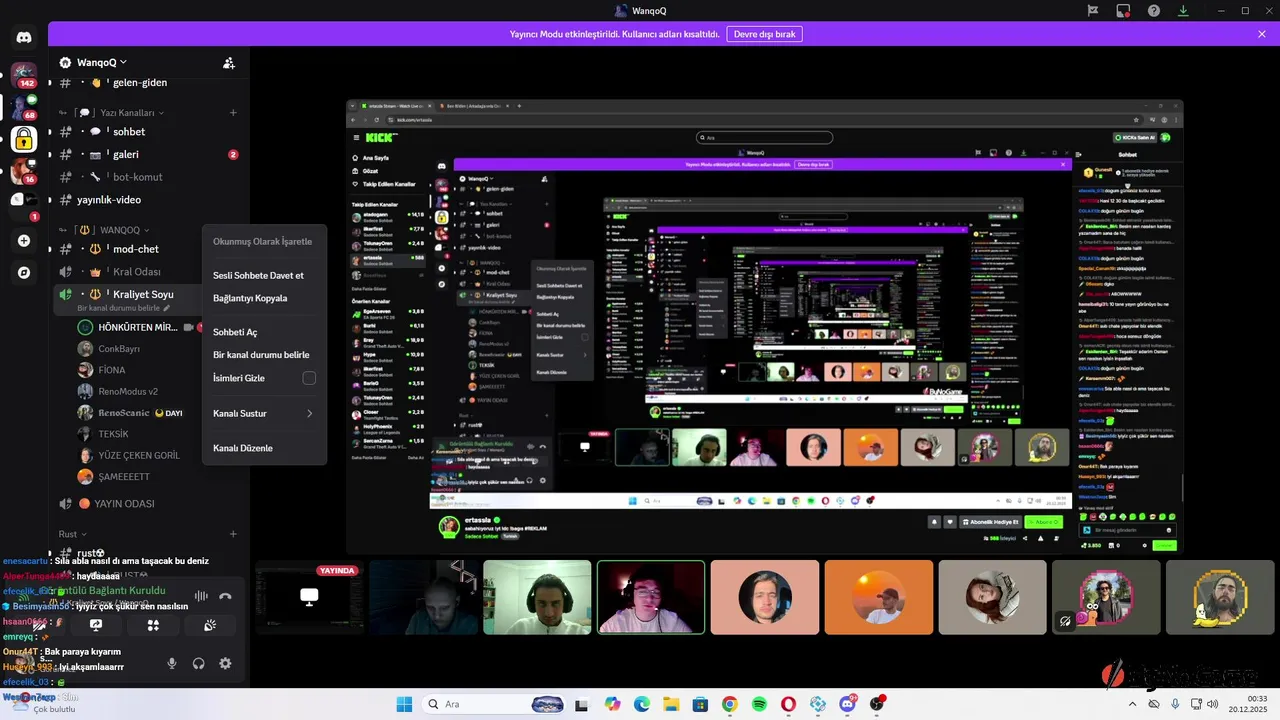This screenshot has height=720, width=1280.
Task: Open Inbox icon with red dot
Action: (1123, 10)
